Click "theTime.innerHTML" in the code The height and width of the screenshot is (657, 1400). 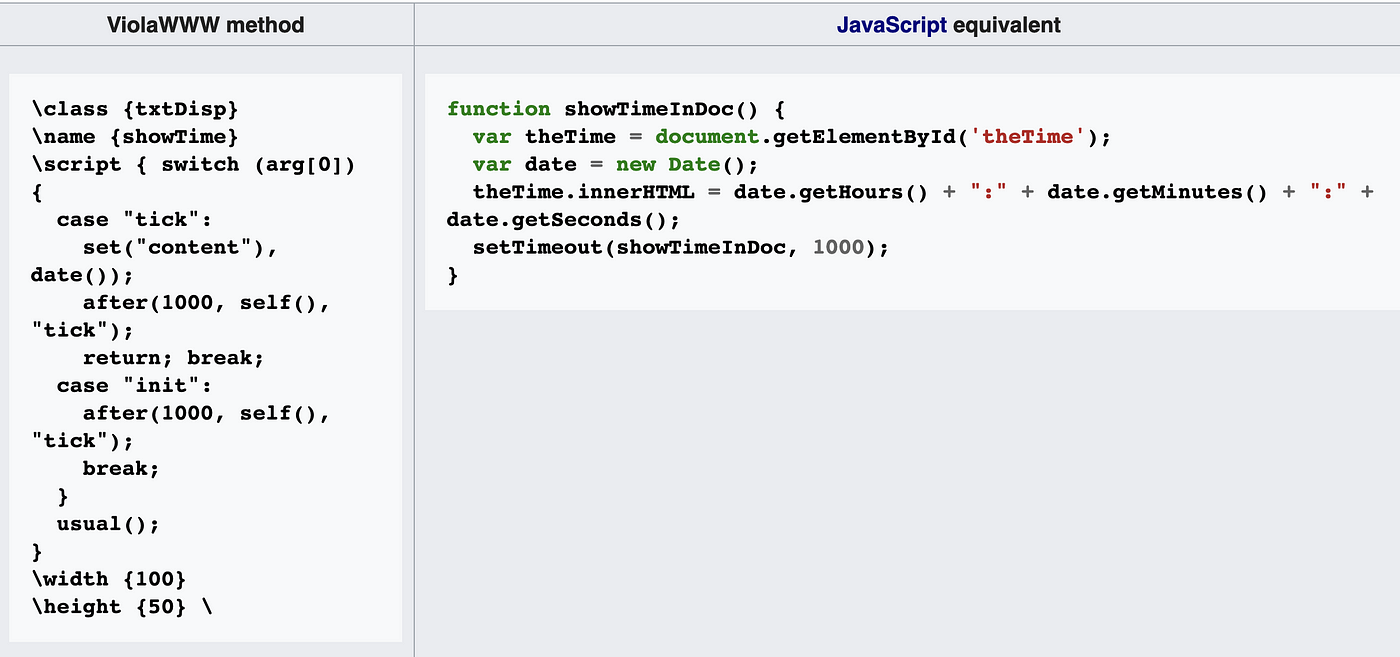[x=585, y=191]
